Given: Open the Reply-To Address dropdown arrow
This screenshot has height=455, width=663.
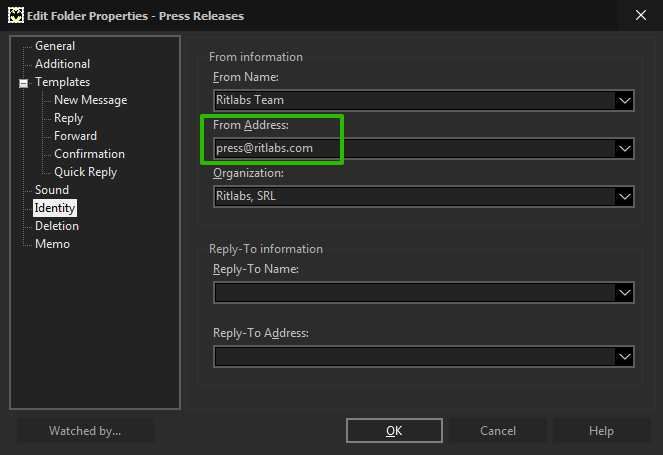Looking at the screenshot, I should click(625, 356).
